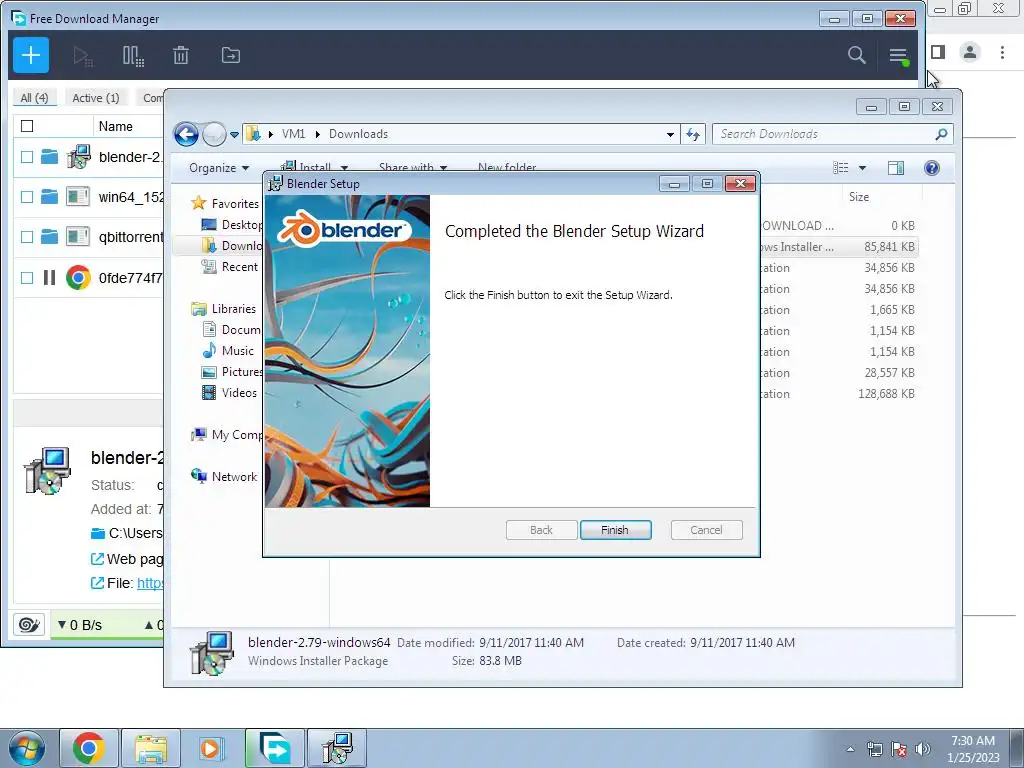Show hidden system tray icons
Screen dimensions: 1024x768
[x=850, y=749]
